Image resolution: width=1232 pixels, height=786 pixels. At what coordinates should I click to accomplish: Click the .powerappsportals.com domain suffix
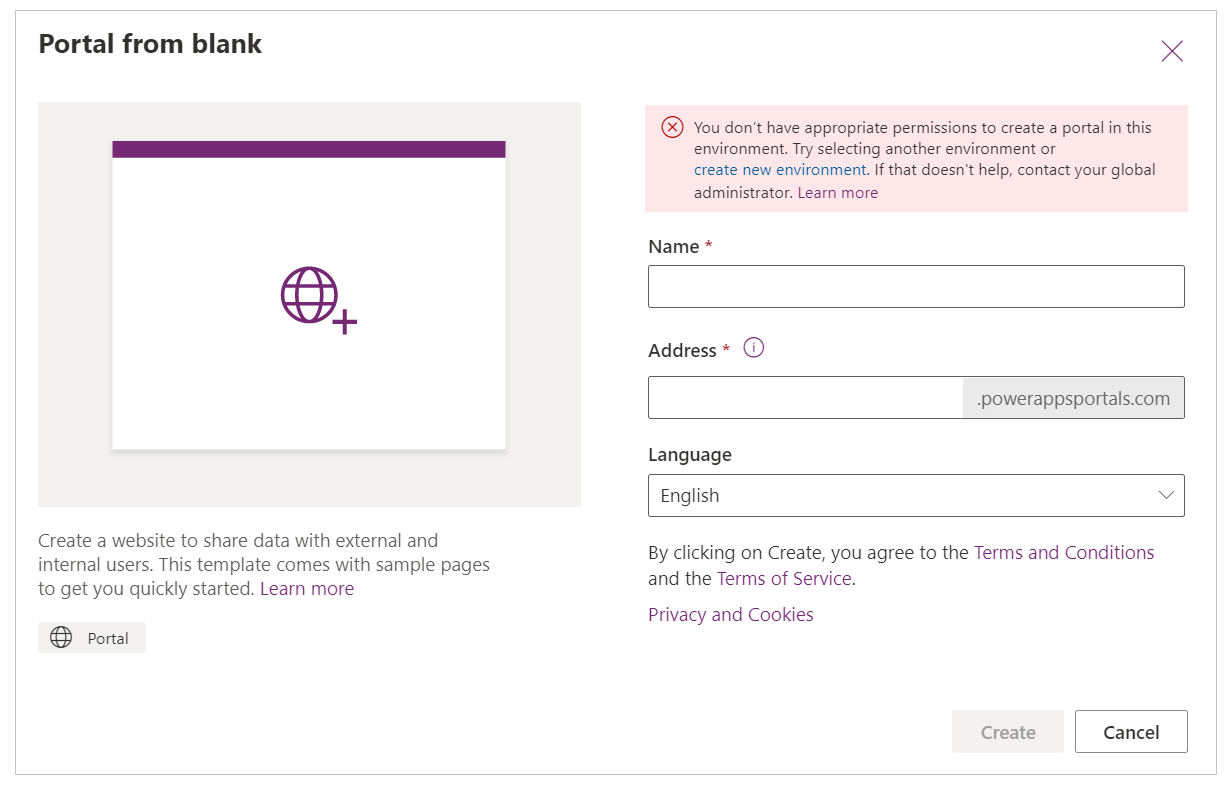[1074, 398]
